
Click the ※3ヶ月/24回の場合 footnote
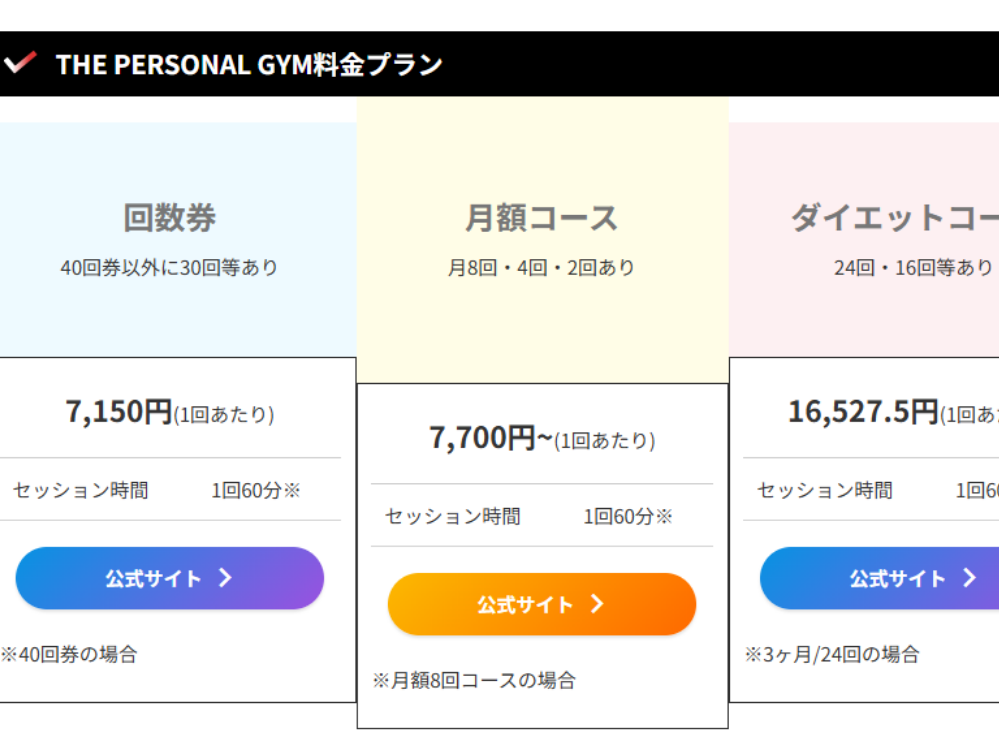click(832, 655)
